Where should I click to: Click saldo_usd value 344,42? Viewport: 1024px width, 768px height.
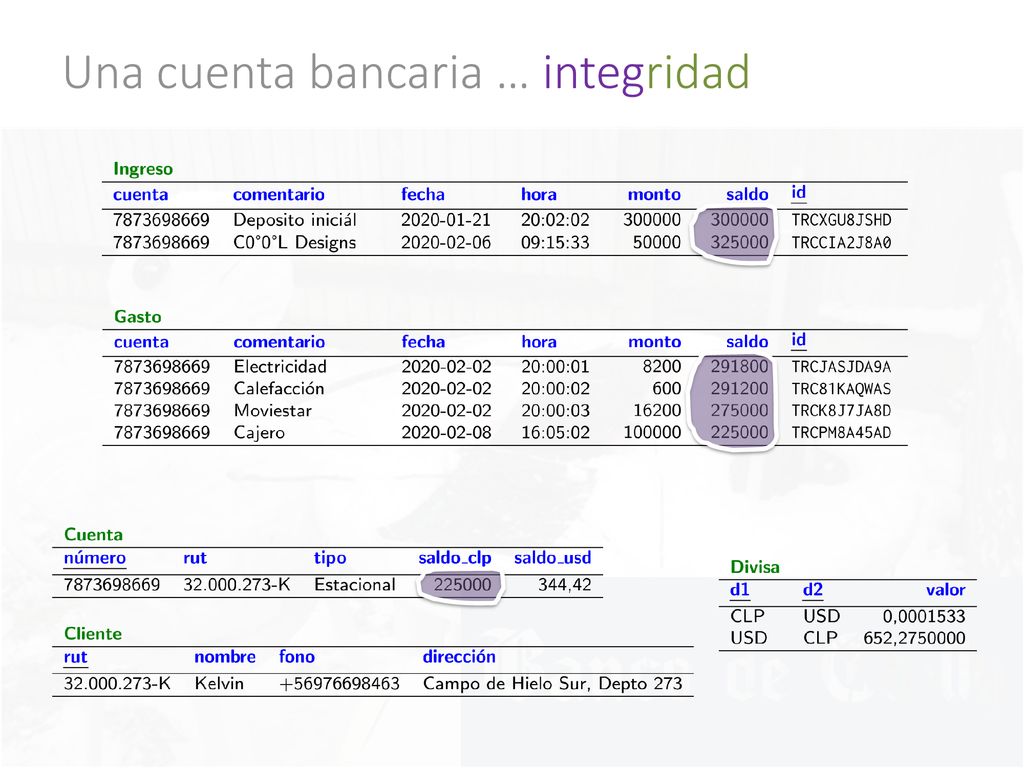pos(565,584)
